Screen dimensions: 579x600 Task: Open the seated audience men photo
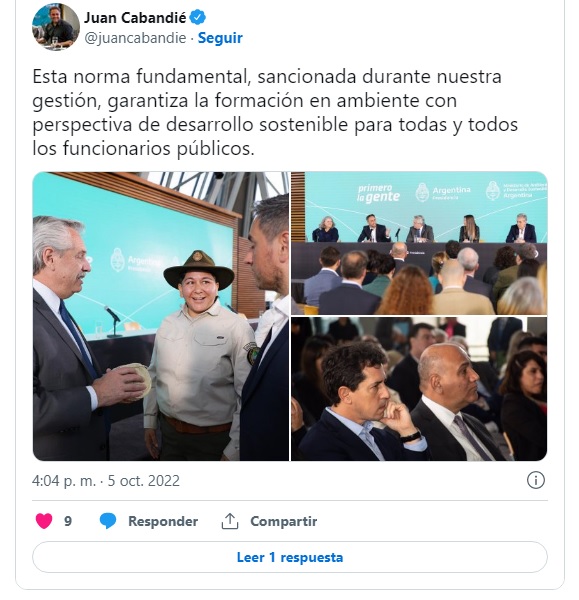pyautogui.click(x=419, y=389)
